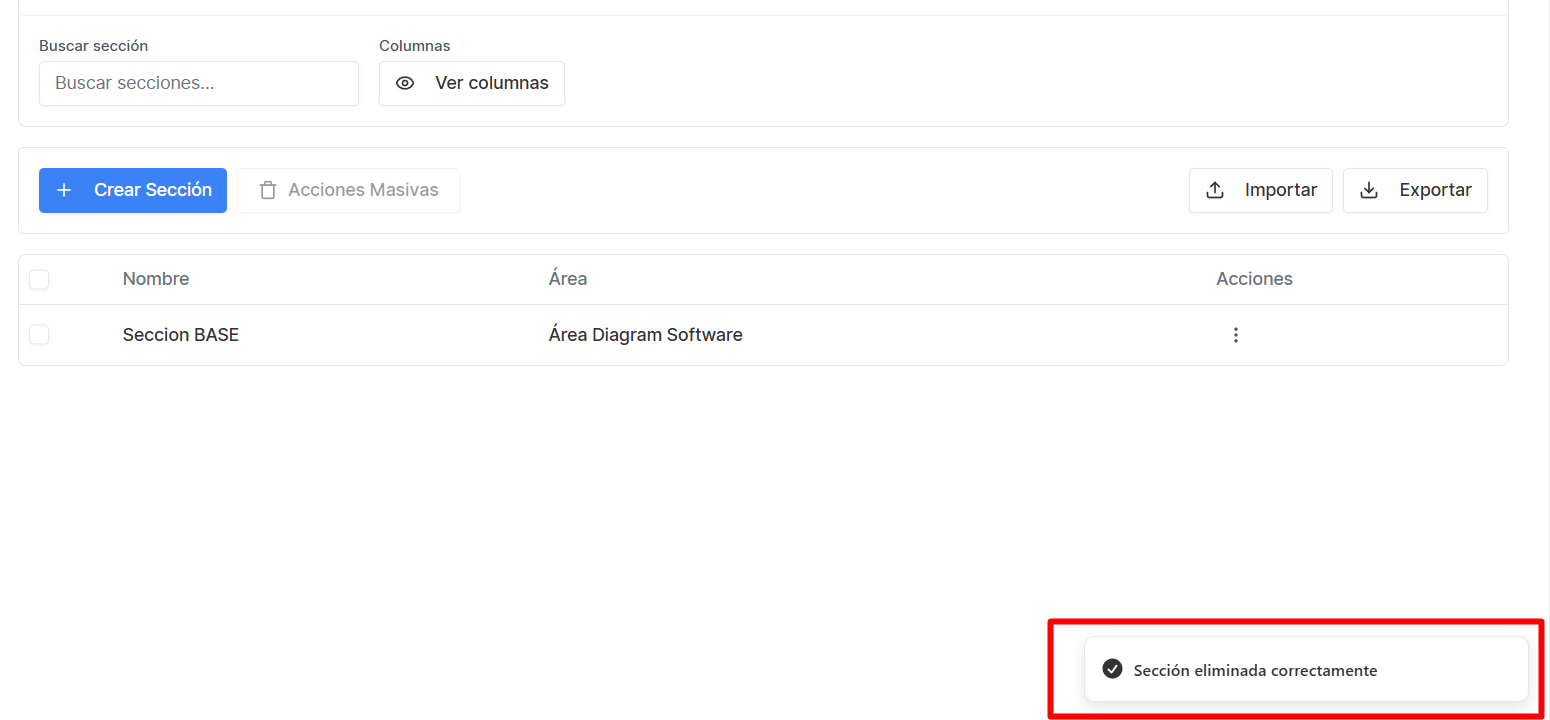Click the Exportar button
The width and height of the screenshot is (1550, 720).
(1415, 190)
